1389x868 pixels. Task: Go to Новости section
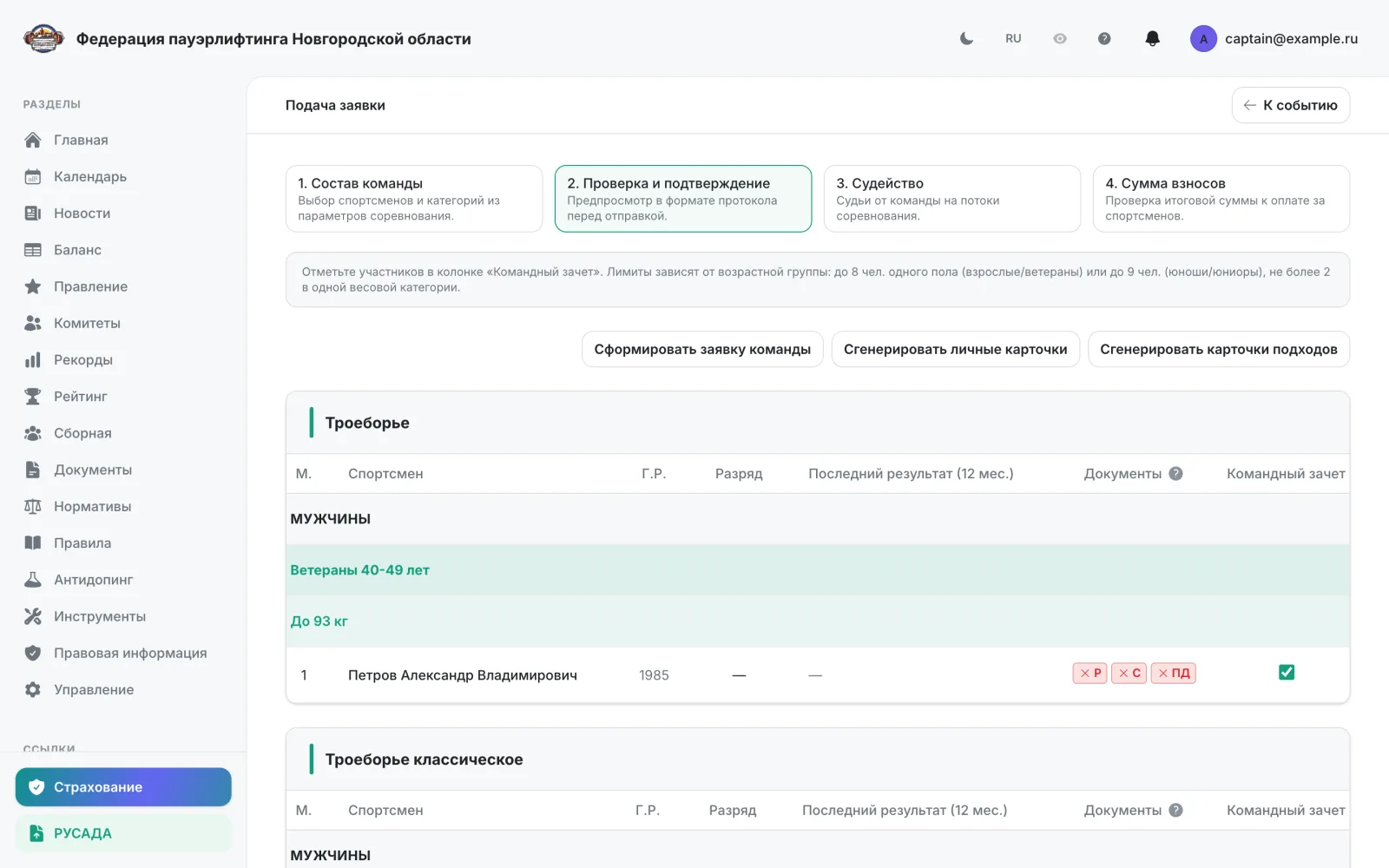pos(123,213)
